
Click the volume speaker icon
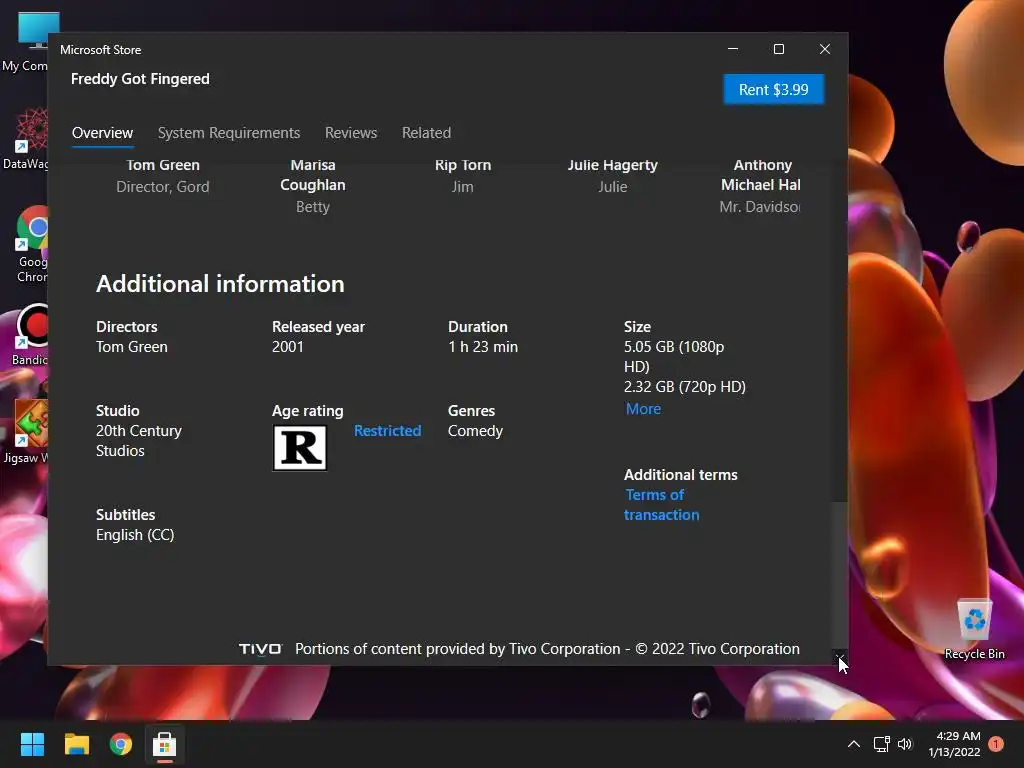[x=904, y=744]
